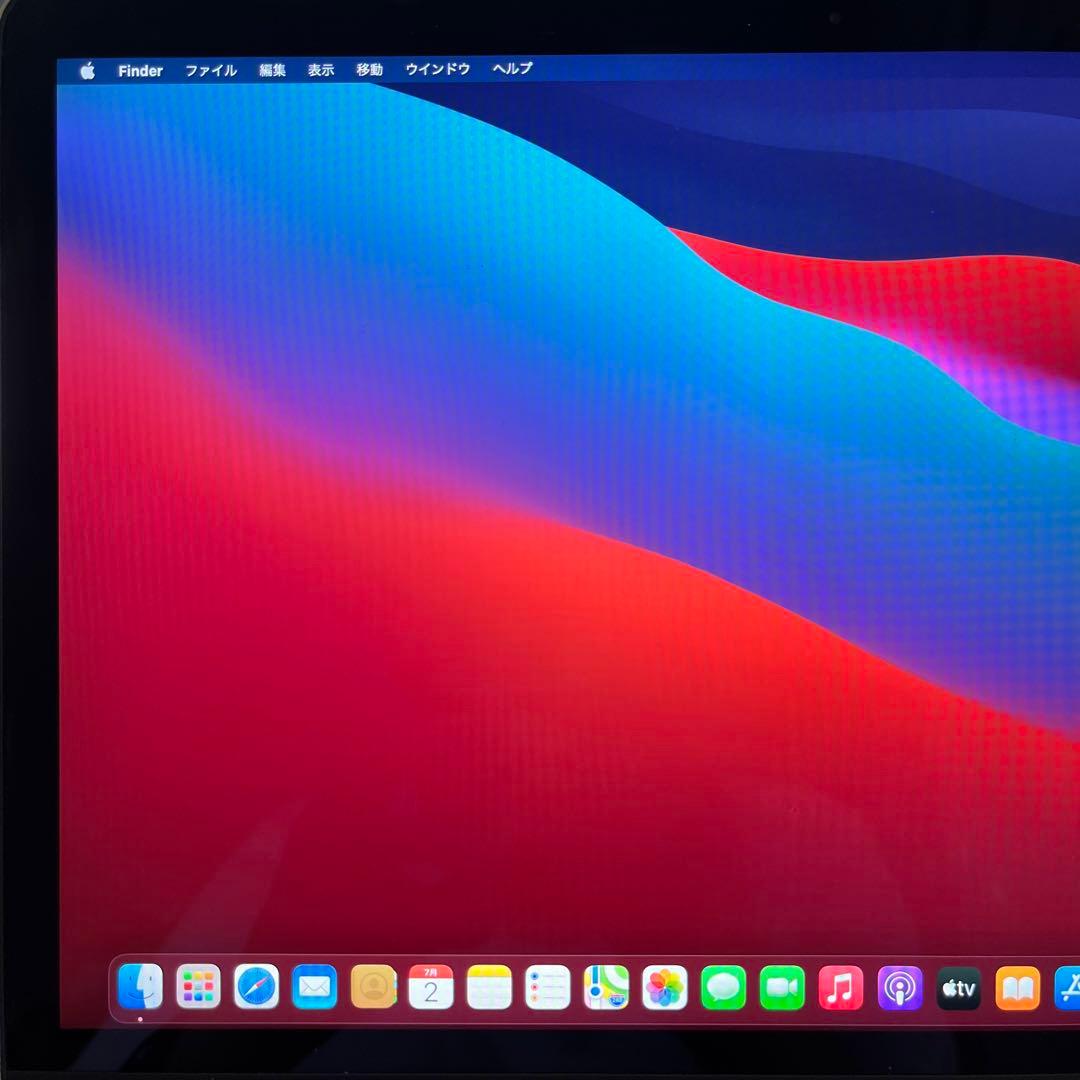Open the Reminders app in Dock
Screen dimensions: 1080x1080
coord(548,987)
